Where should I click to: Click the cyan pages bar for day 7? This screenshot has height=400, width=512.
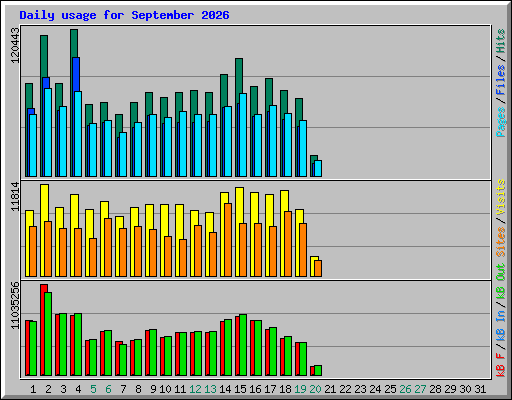[123, 154]
